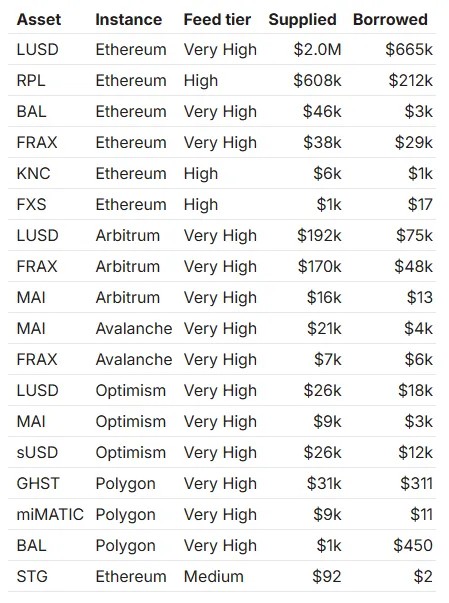Viewport: 449px width, 603px height.
Task: Select LUSD in the Arbitrum row
Action: tap(38, 236)
